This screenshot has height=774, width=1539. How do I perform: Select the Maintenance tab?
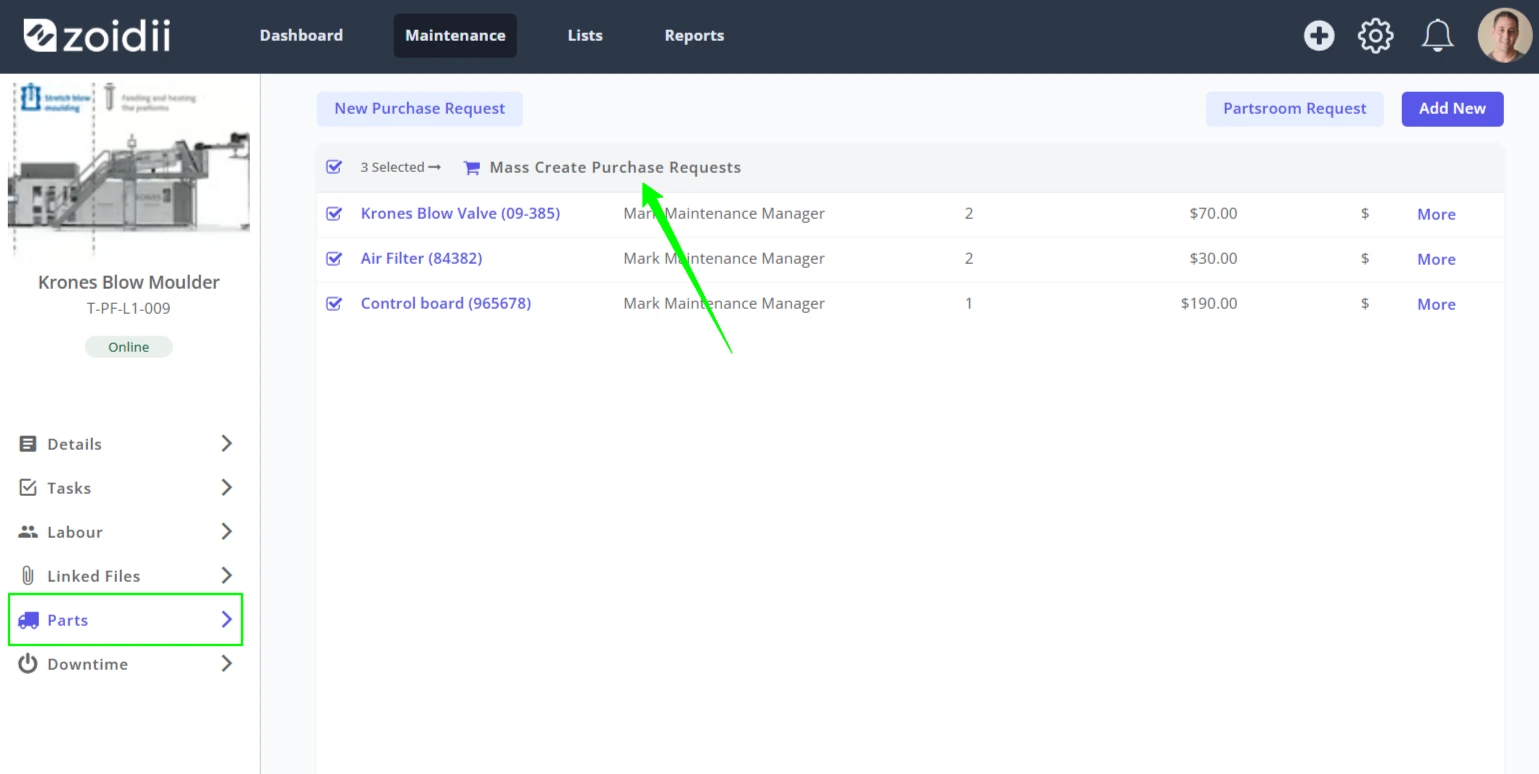coord(455,35)
